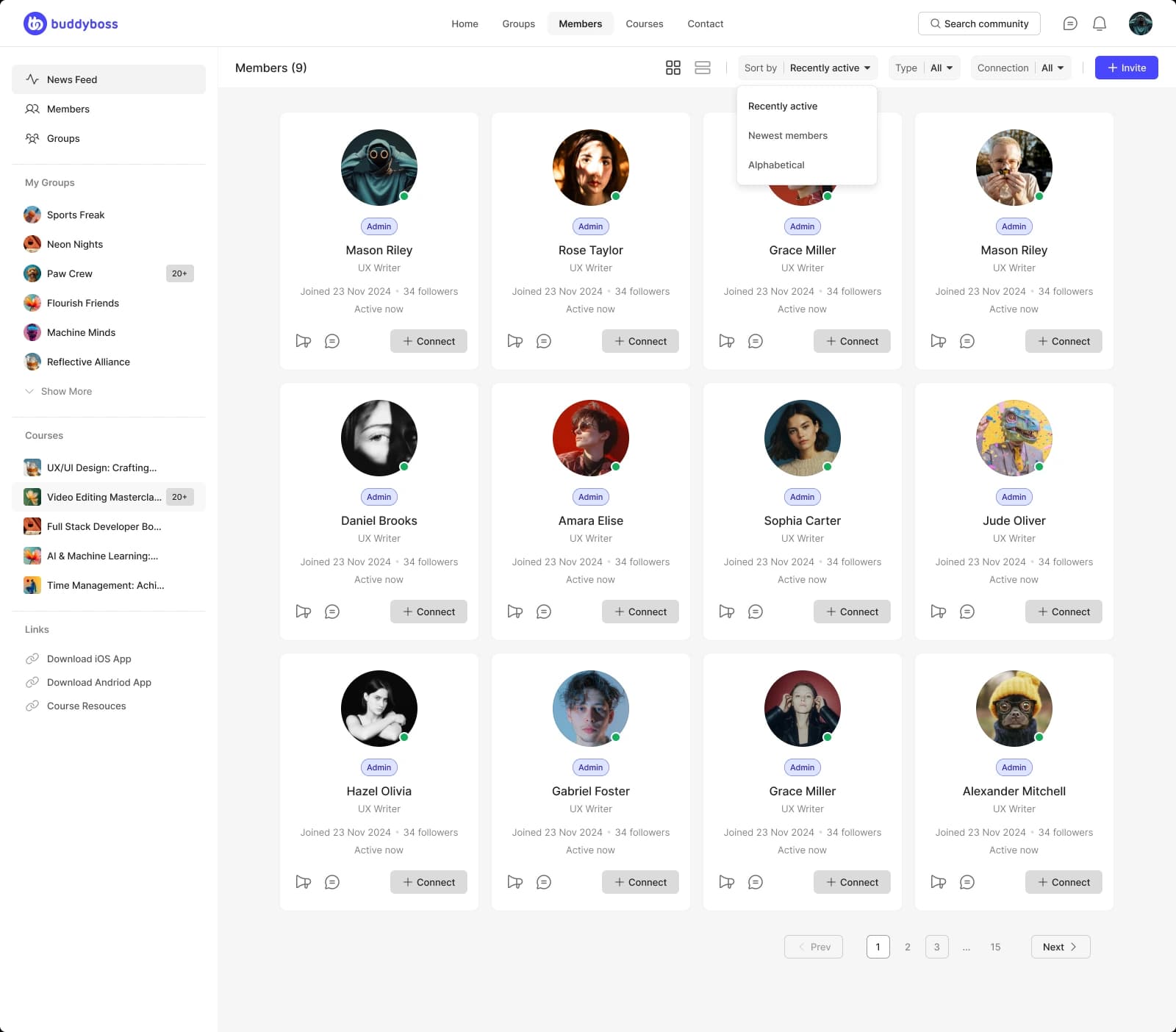The height and width of the screenshot is (1032, 1176).
Task: Switch to list view layout
Action: [702, 67]
